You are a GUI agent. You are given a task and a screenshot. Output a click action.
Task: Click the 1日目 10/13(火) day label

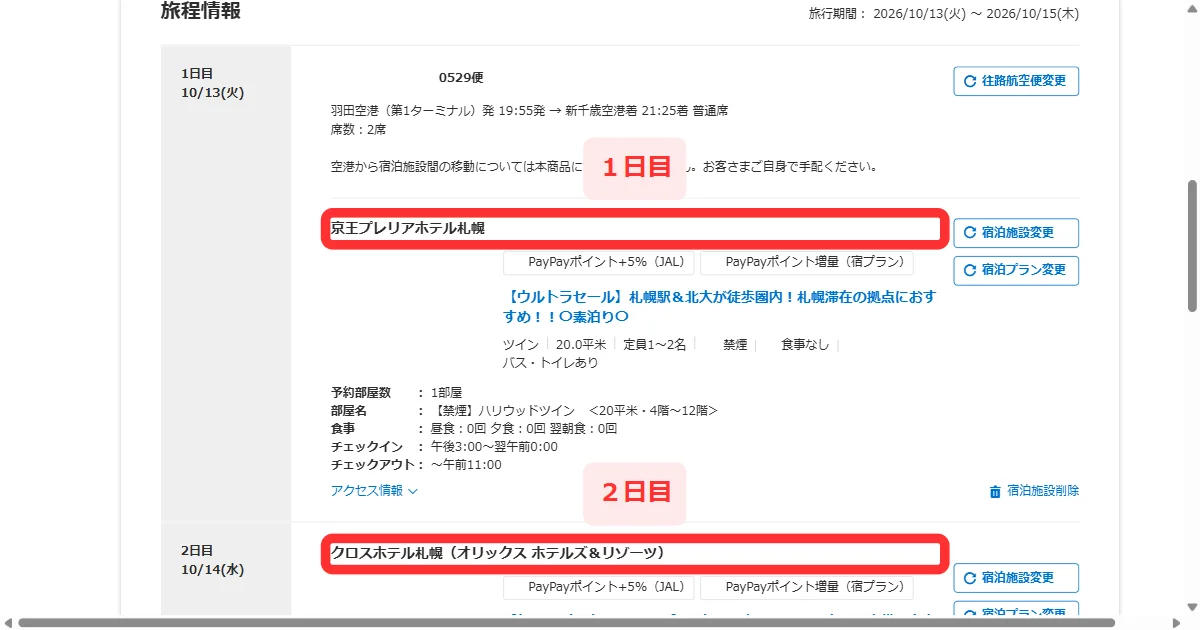coord(212,83)
